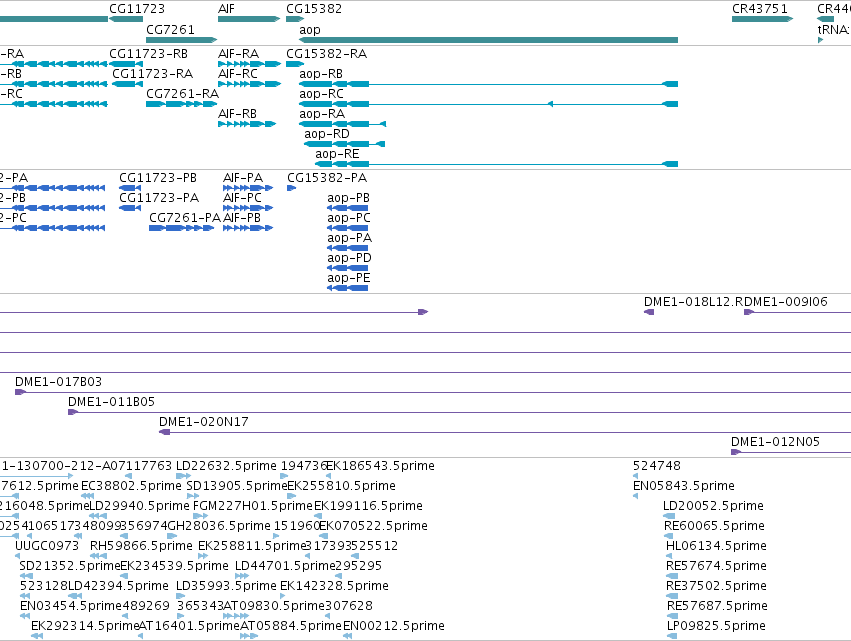The image size is (851, 641).
Task: Click the aop-PE protein label
Action: point(348,278)
